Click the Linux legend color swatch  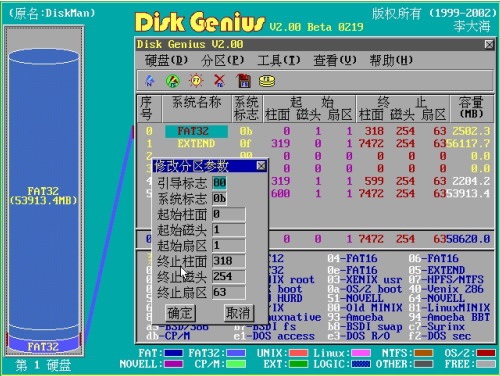point(361,353)
